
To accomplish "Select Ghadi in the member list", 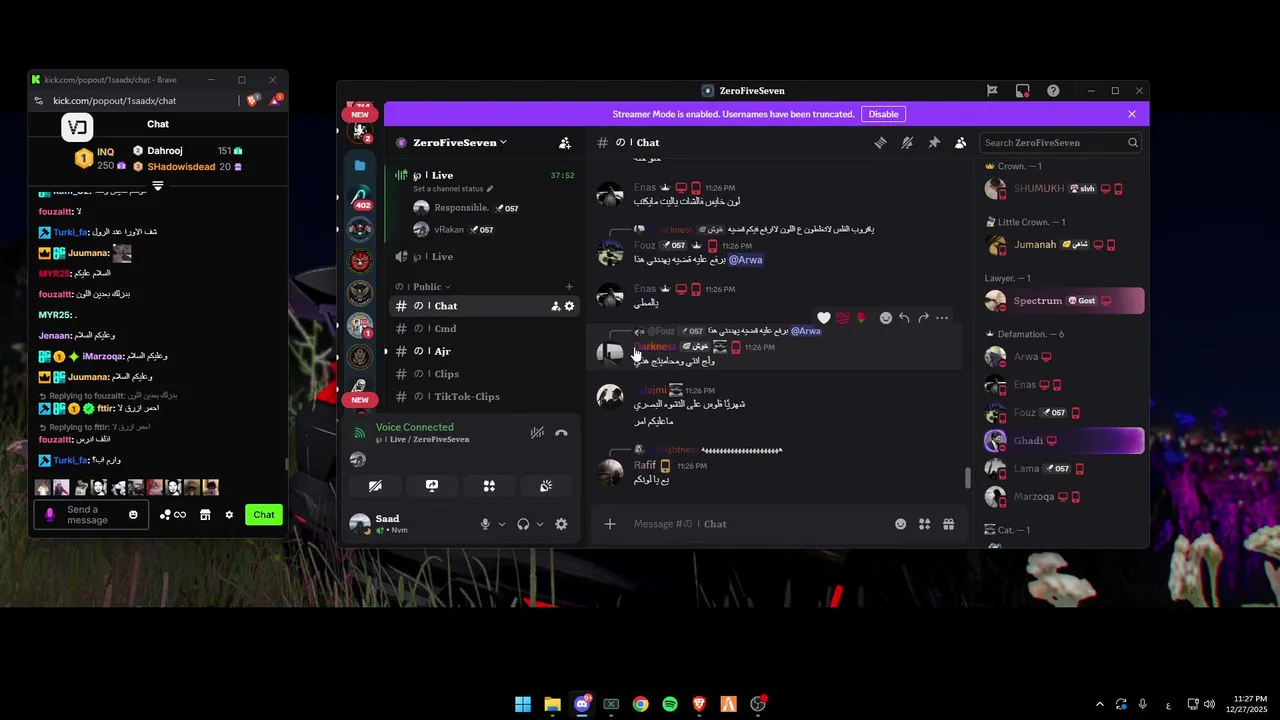I will click(x=1063, y=440).
